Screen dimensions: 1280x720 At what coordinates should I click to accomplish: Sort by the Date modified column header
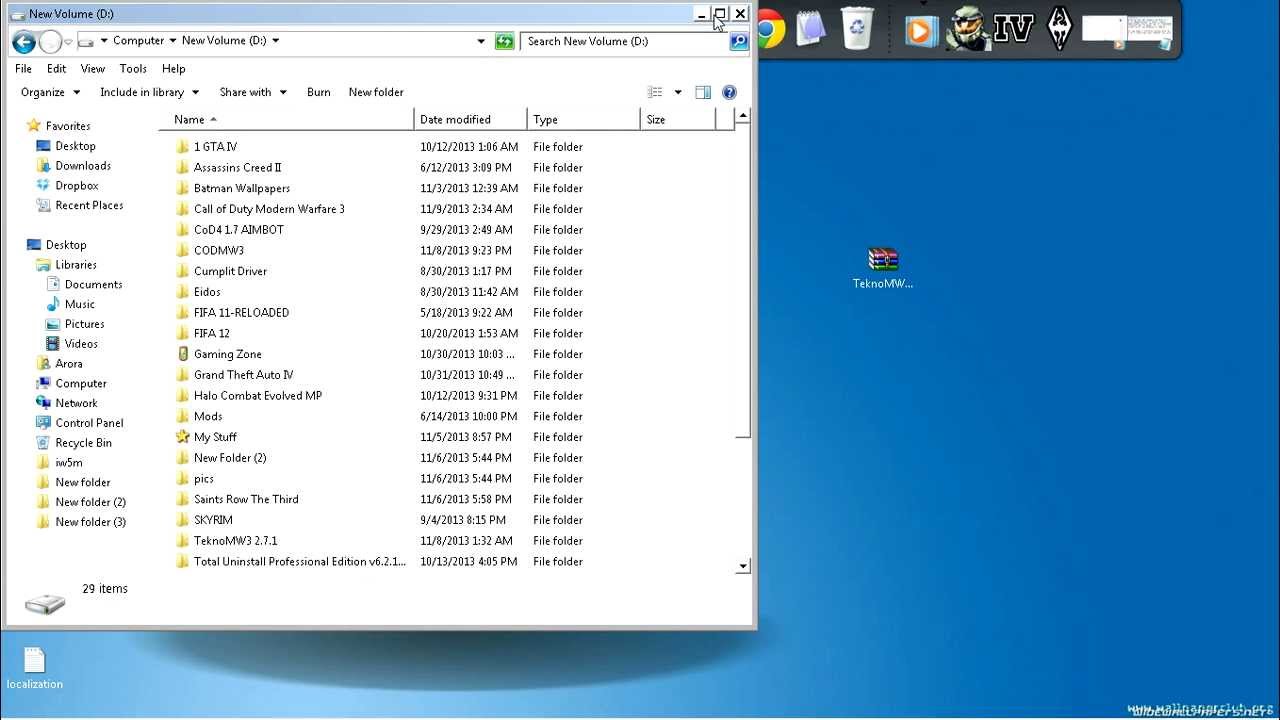click(x=470, y=119)
